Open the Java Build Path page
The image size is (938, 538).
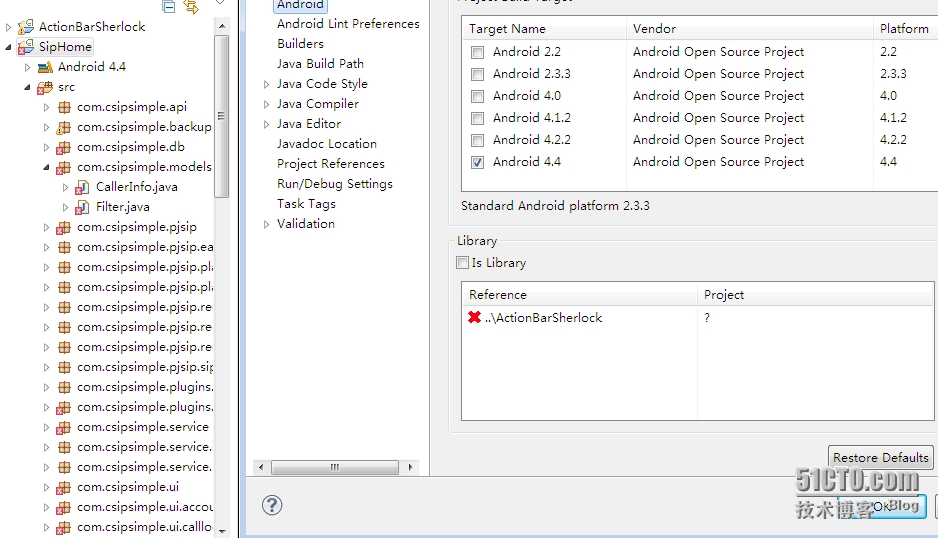[320, 63]
